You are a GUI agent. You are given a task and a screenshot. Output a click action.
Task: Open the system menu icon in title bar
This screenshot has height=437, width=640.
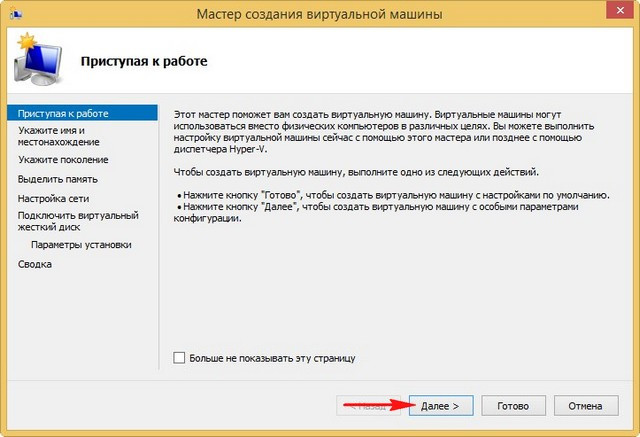point(16,14)
